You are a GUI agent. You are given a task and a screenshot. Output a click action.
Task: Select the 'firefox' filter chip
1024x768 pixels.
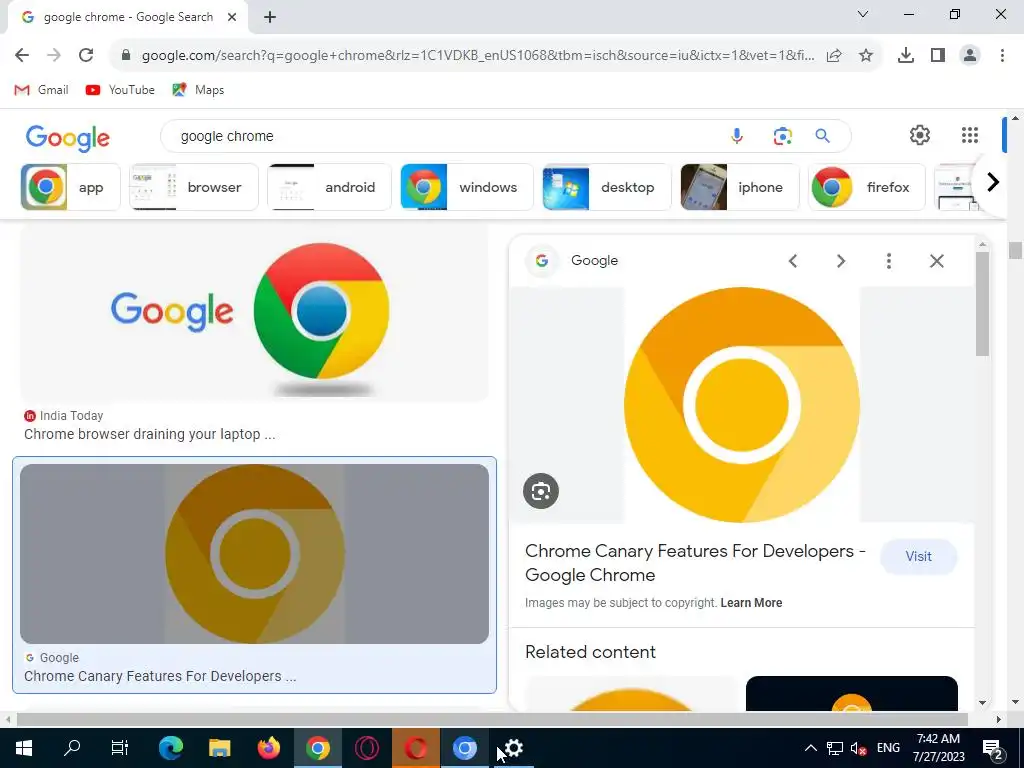click(866, 187)
